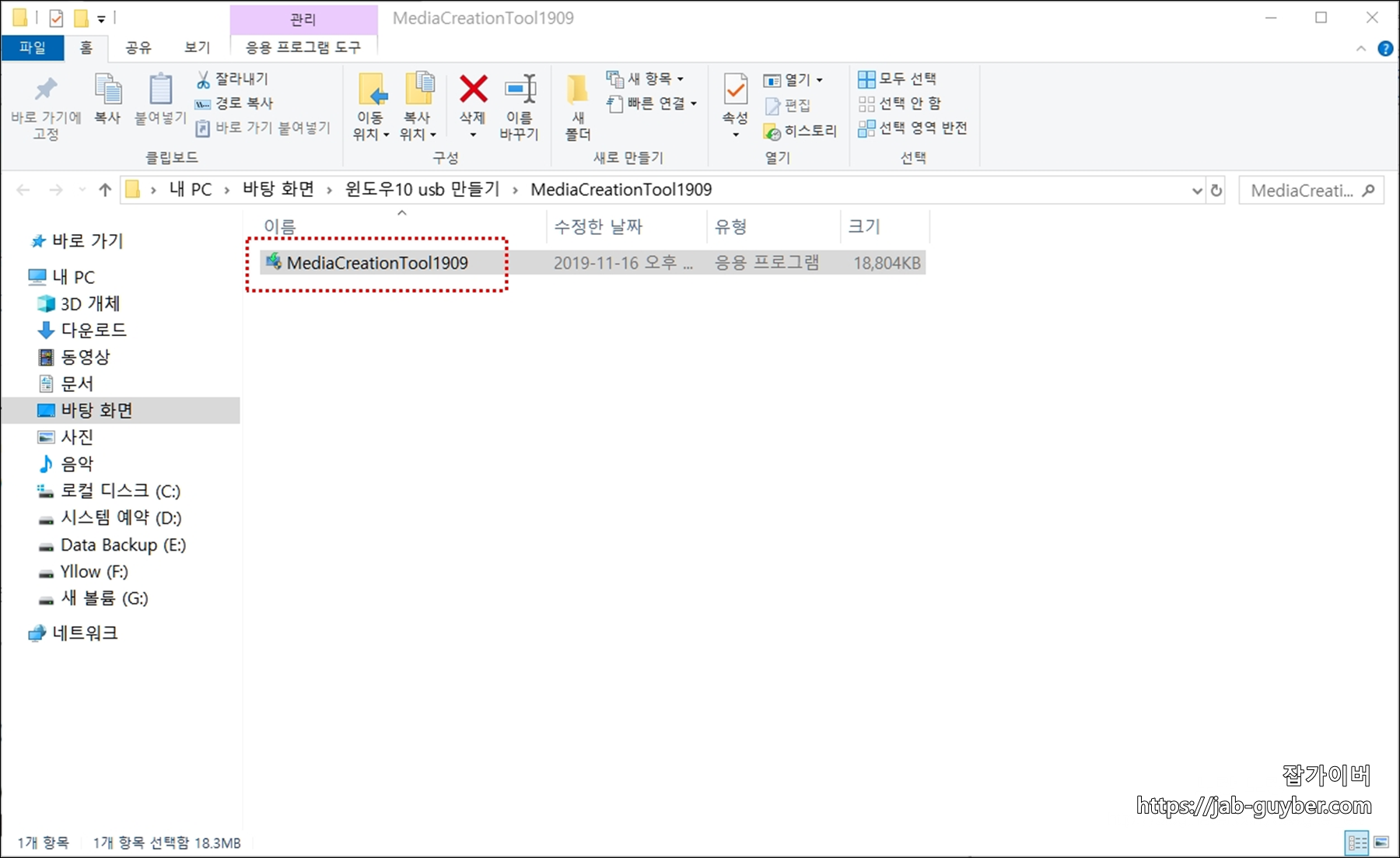Open the 열기 dropdown in the ribbon
This screenshot has height=858, width=1400.
click(x=793, y=80)
